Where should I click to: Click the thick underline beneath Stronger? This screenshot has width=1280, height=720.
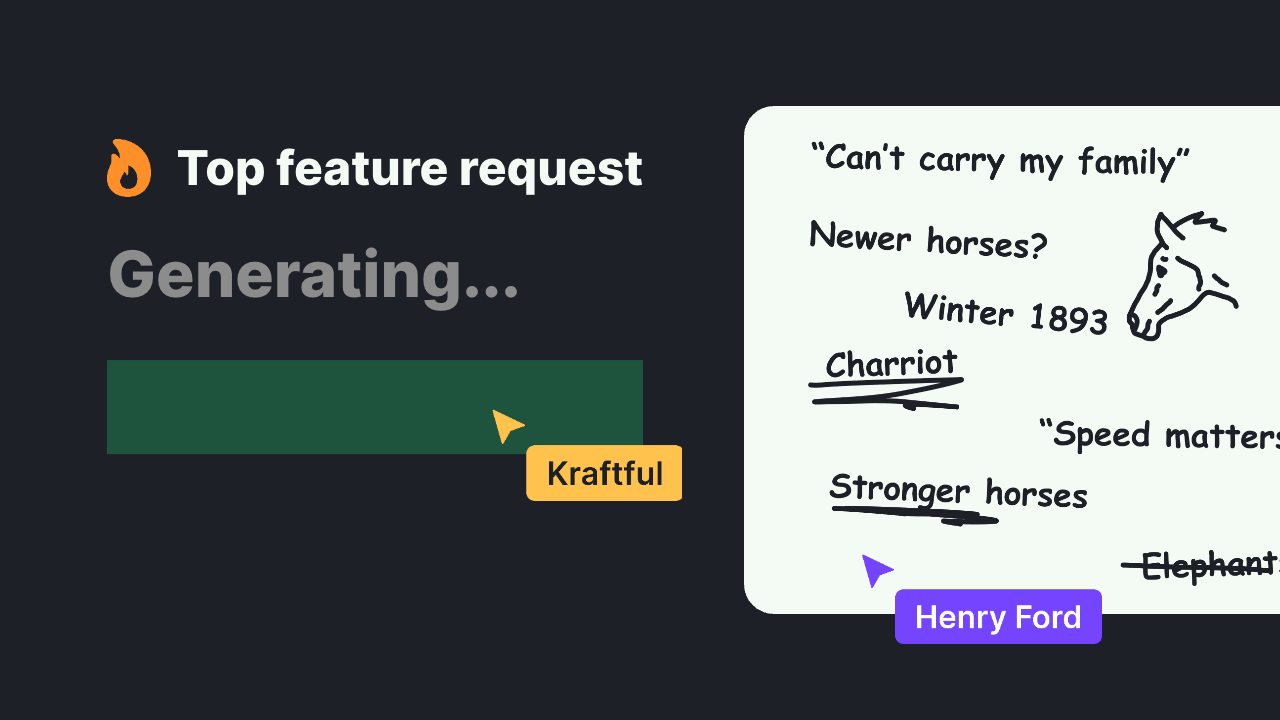pos(914,515)
